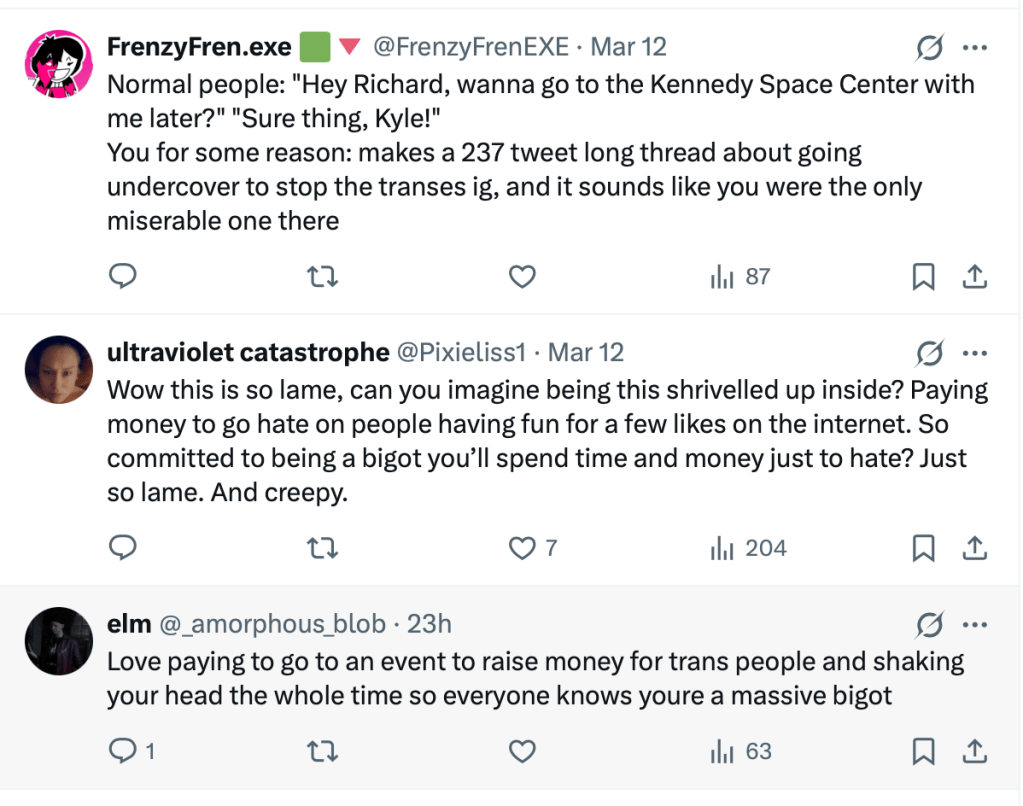
Task: Reply to ultraviolet catastrophe's tweet
Action: [122, 548]
